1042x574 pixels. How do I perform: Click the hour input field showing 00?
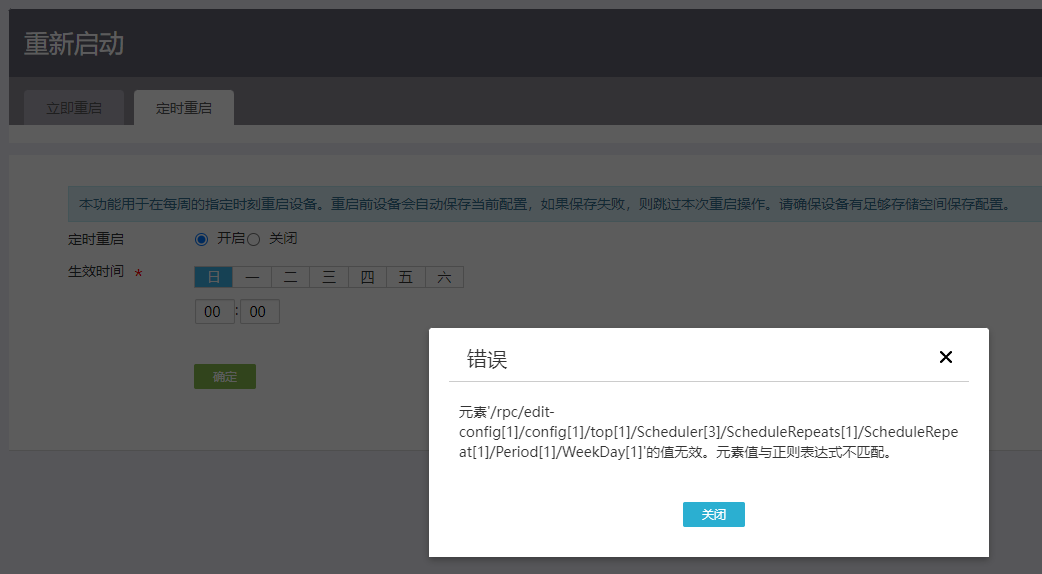tap(215, 312)
